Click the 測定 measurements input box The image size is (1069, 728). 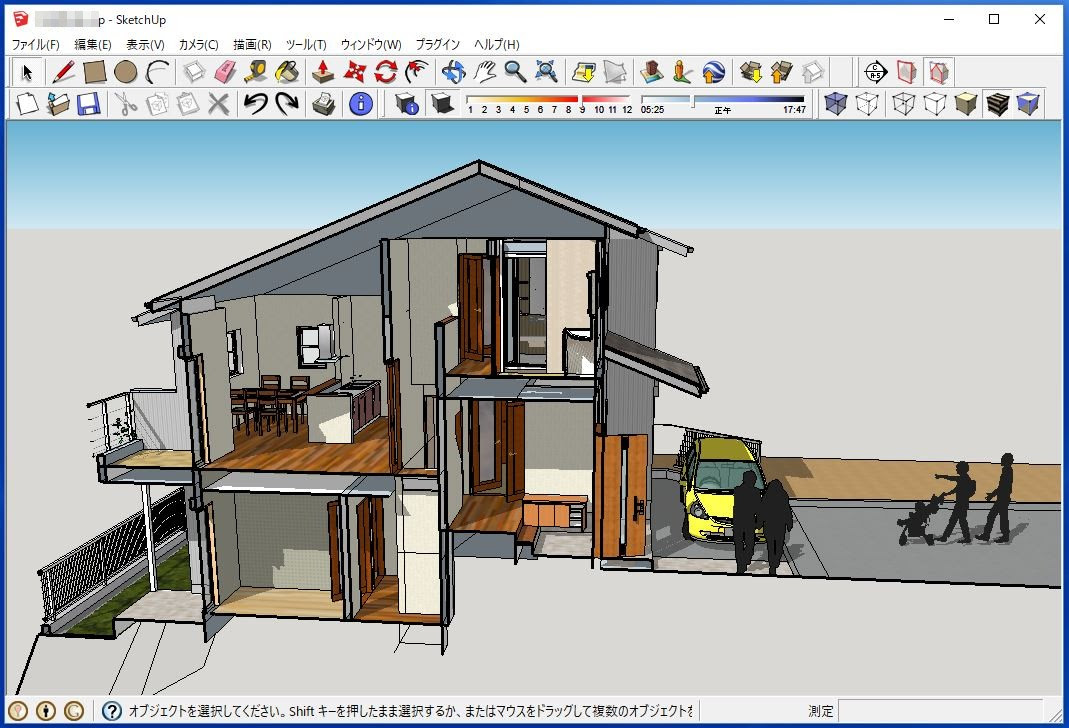pyautogui.click(x=940, y=711)
